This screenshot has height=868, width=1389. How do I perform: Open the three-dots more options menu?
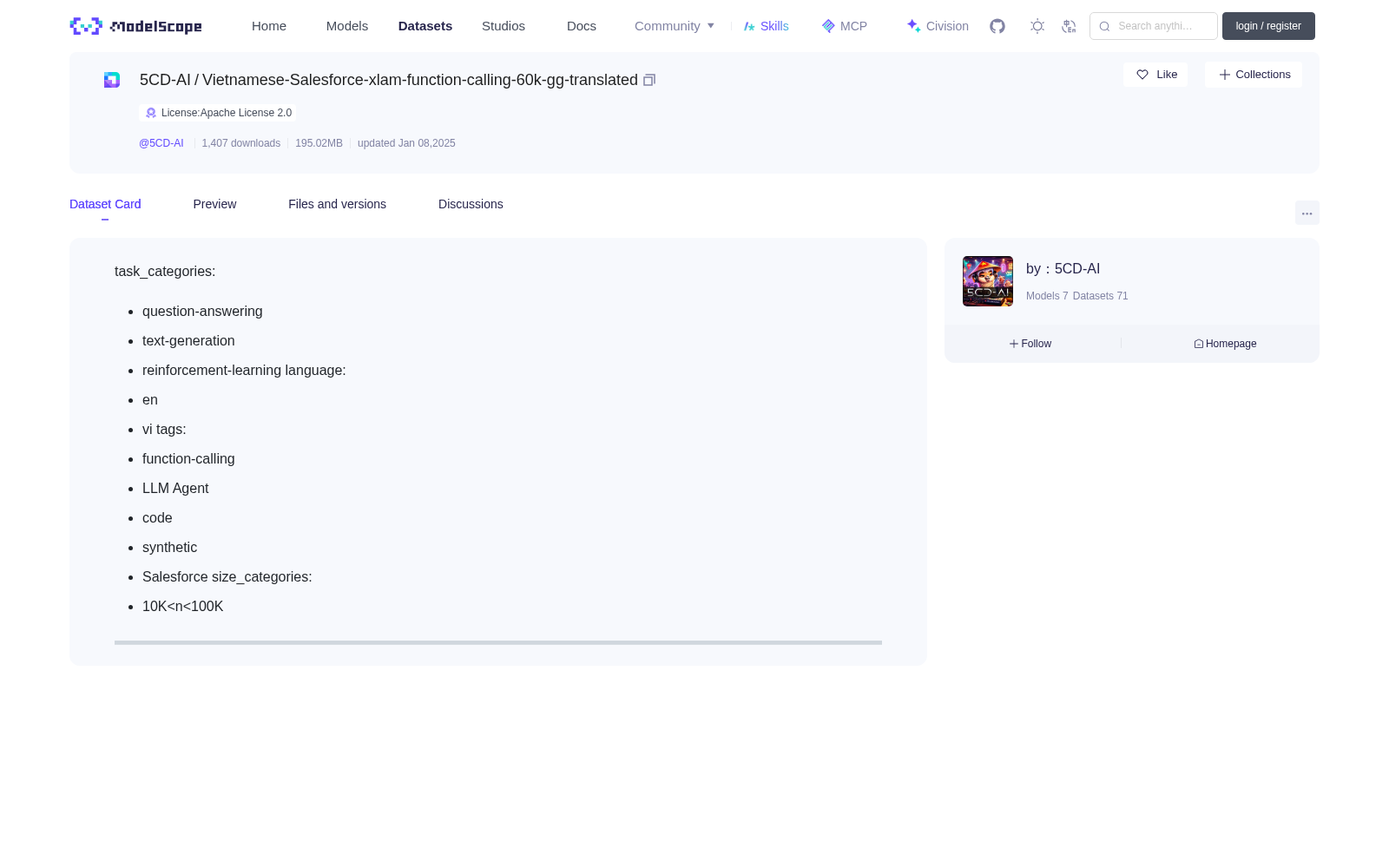point(1307,213)
